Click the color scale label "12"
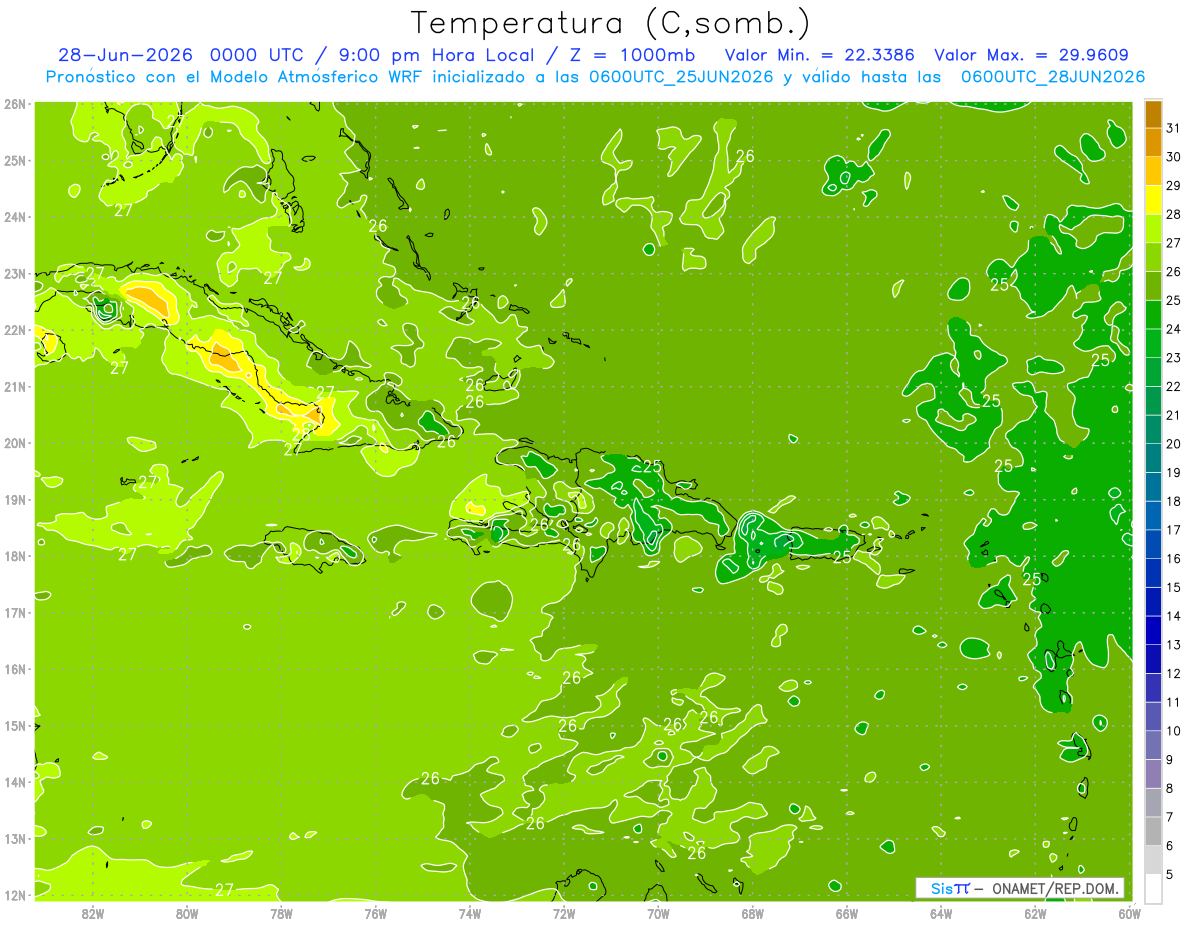This screenshot has height=927, width=1200. [x=1174, y=673]
